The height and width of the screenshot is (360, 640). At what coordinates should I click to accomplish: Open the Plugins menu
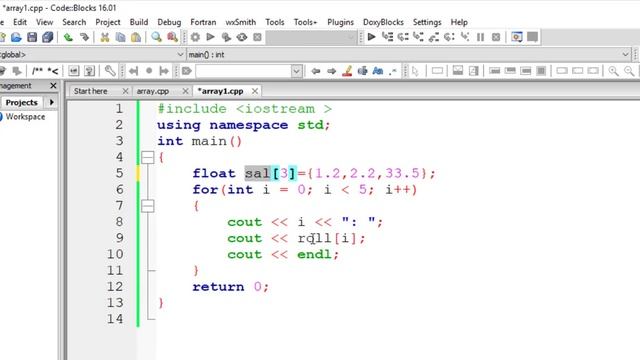click(340, 22)
